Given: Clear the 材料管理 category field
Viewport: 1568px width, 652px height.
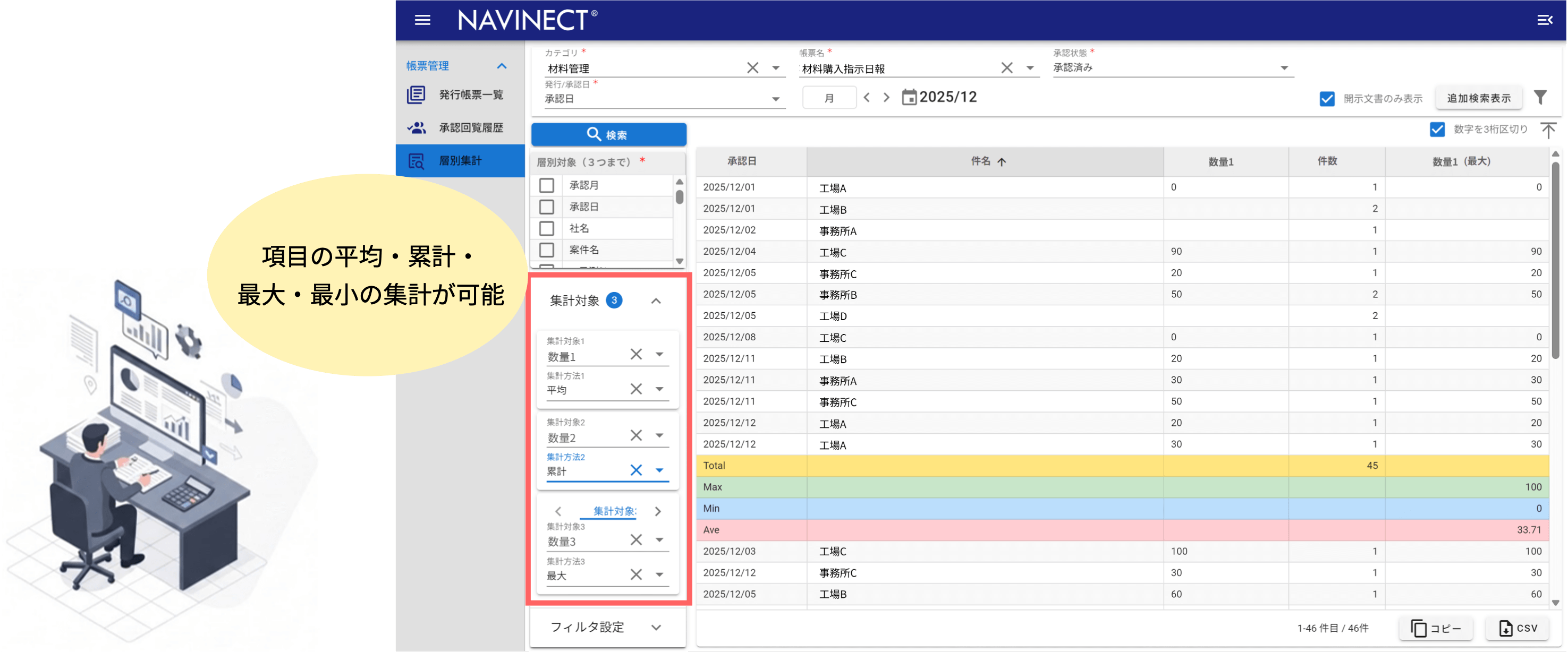Looking at the screenshot, I should 752,68.
